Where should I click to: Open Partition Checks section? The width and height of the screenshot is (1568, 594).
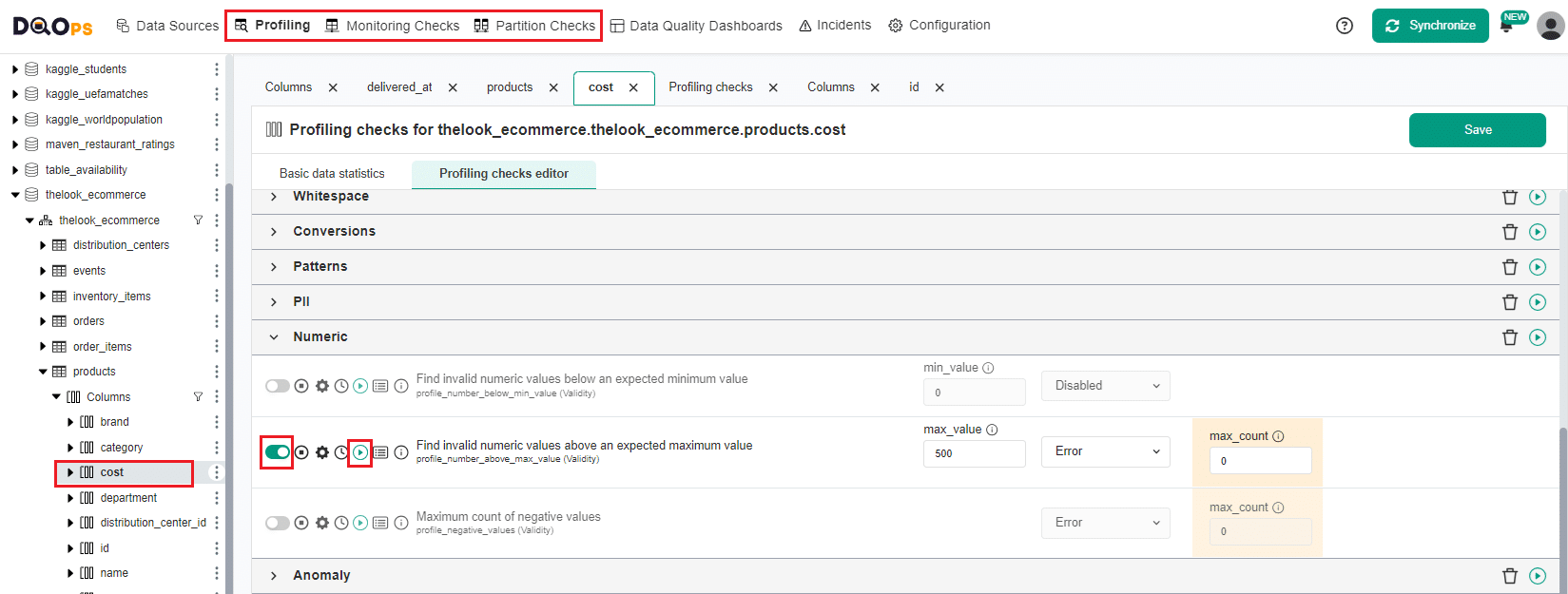point(534,26)
